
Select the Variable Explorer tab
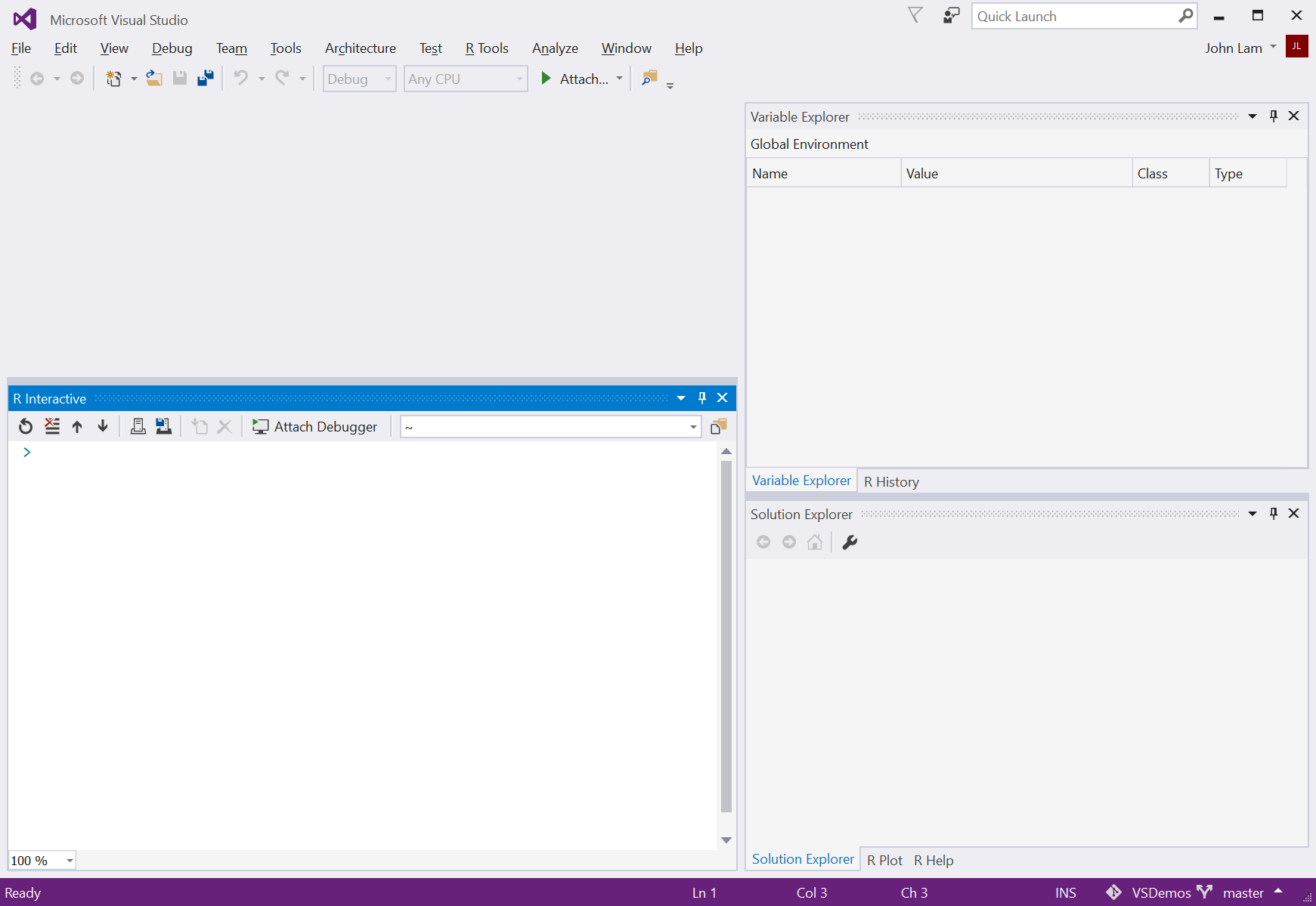tap(801, 481)
